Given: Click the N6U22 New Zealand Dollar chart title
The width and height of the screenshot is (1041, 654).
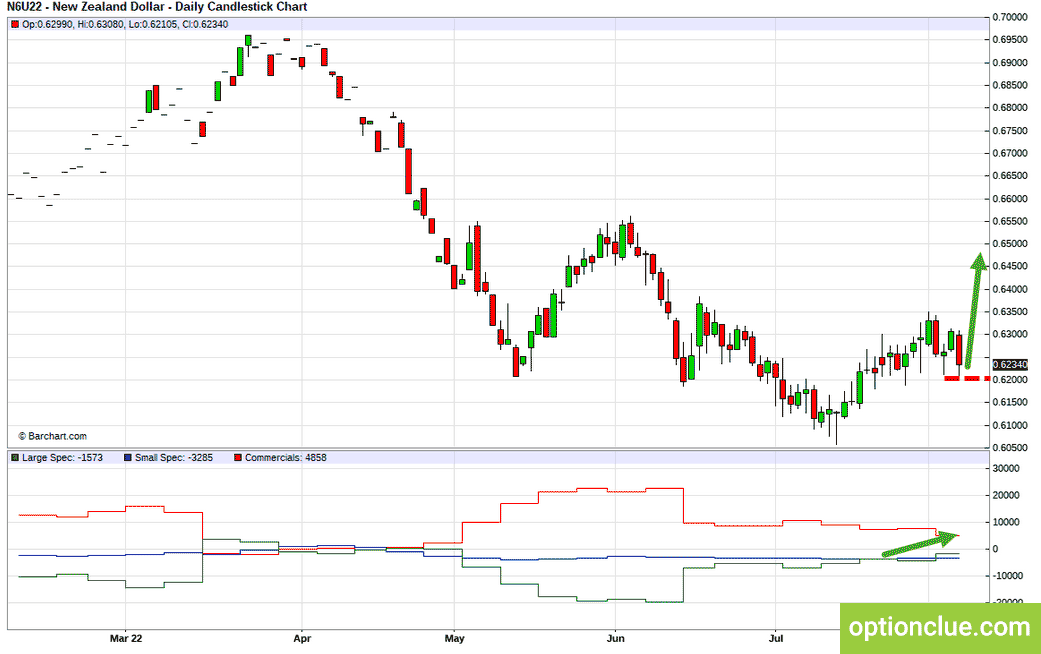Looking at the screenshot, I should coord(157,7).
